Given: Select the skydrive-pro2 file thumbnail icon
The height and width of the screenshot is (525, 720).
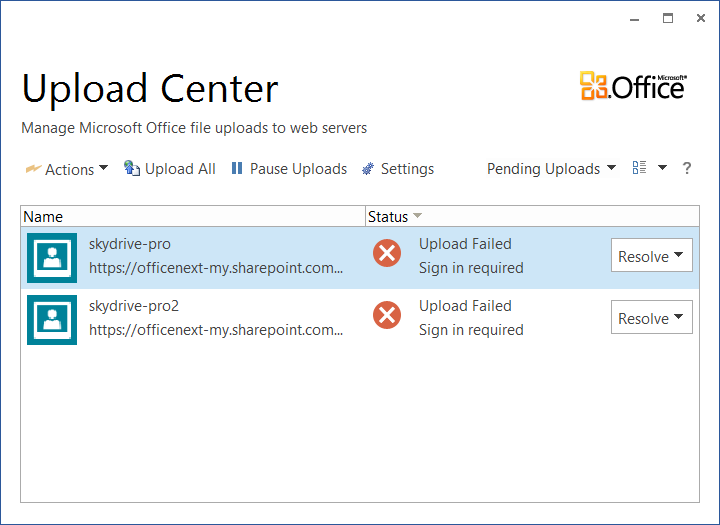Looking at the screenshot, I should point(52,320).
